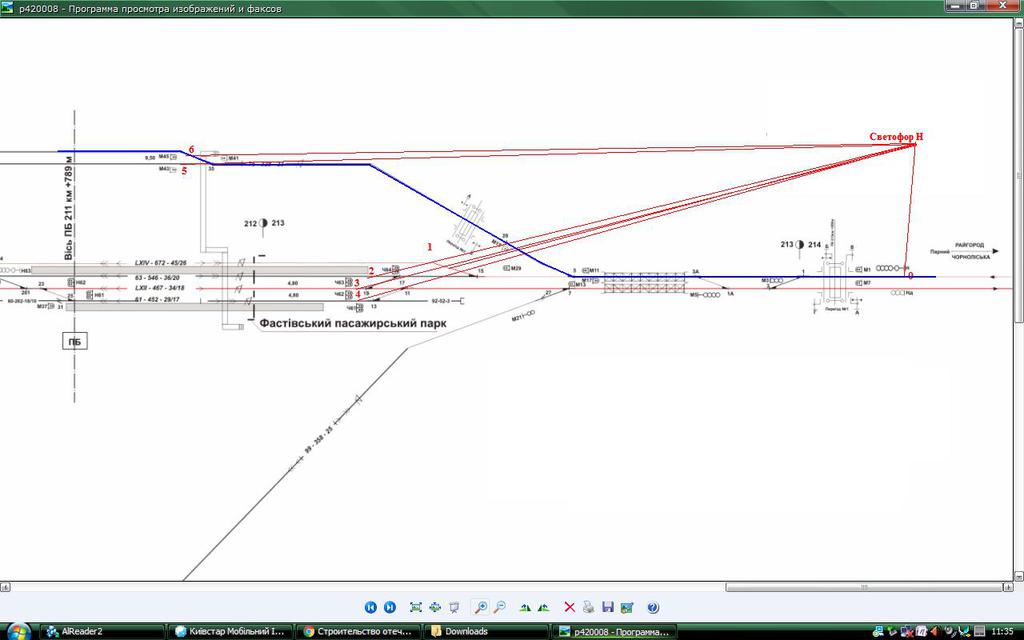Start the slide show
The image size is (1024, 640).
click(455, 607)
